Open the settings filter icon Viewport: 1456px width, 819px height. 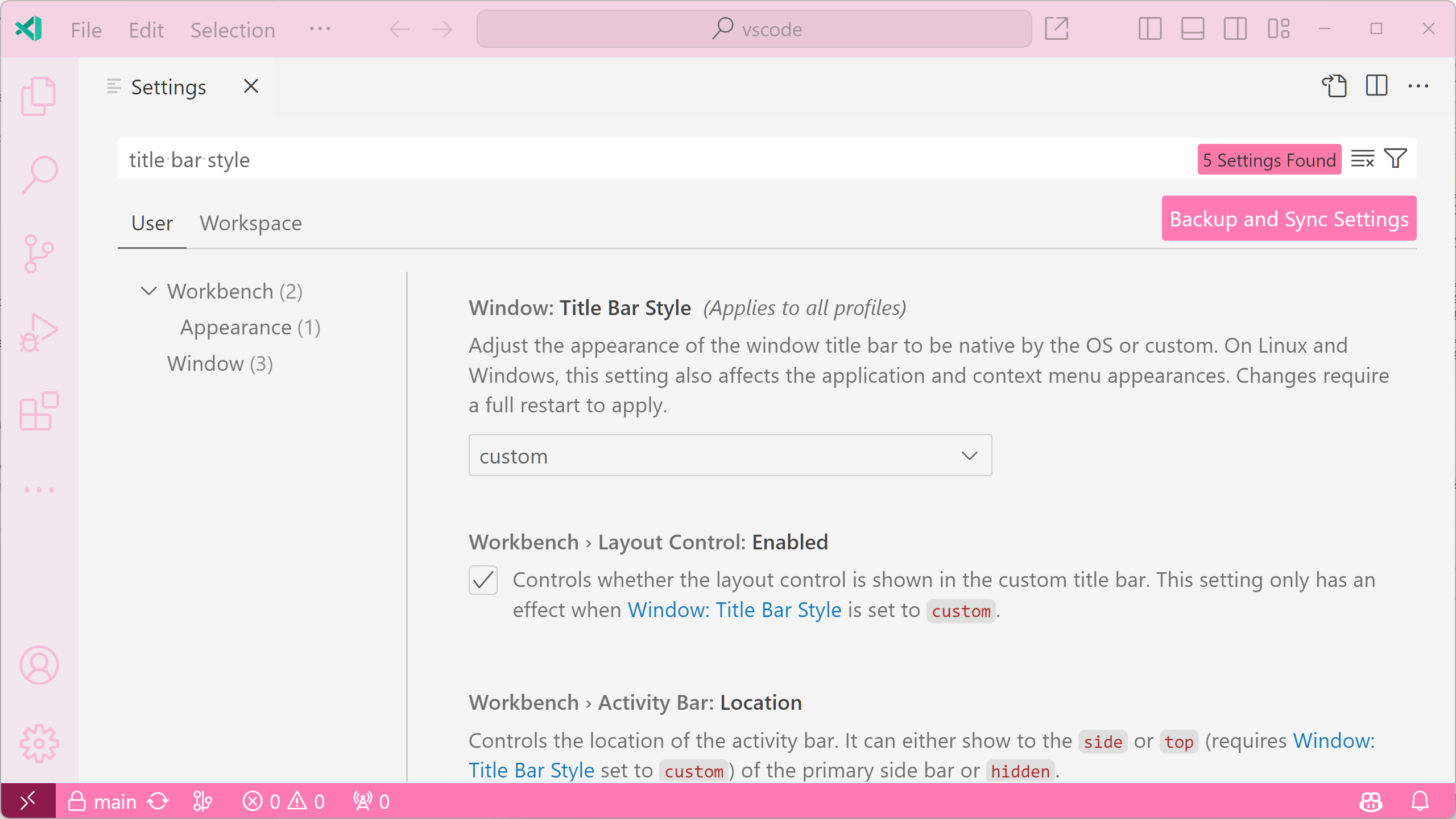1395,159
